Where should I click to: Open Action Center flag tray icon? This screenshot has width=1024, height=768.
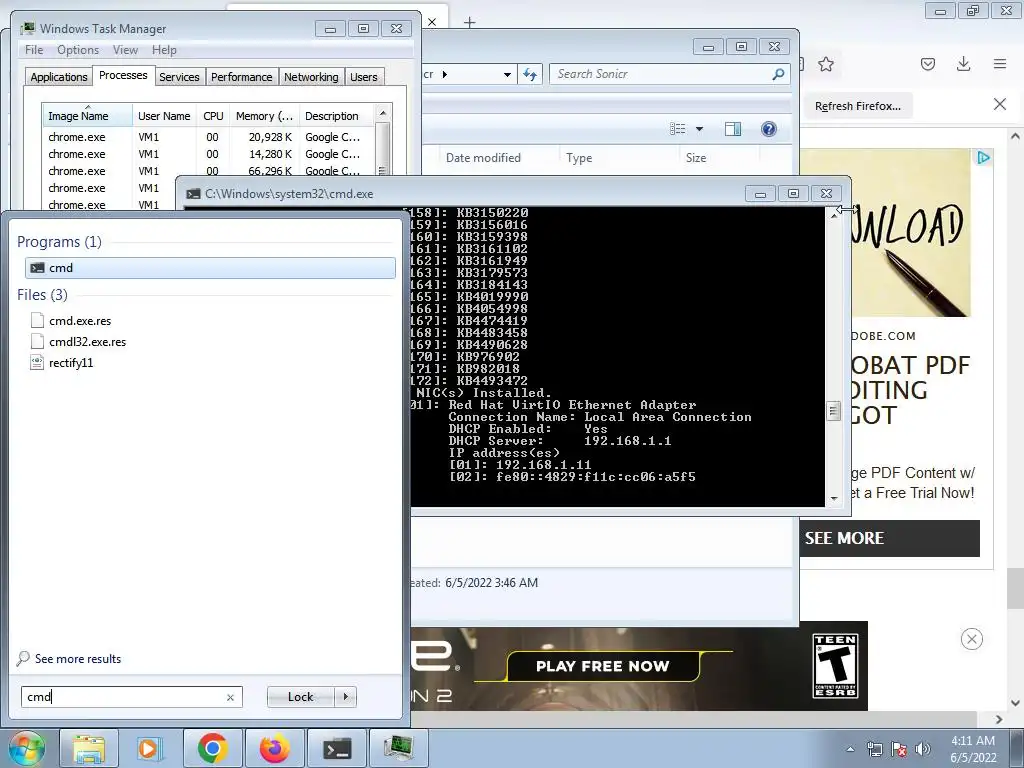coord(899,749)
